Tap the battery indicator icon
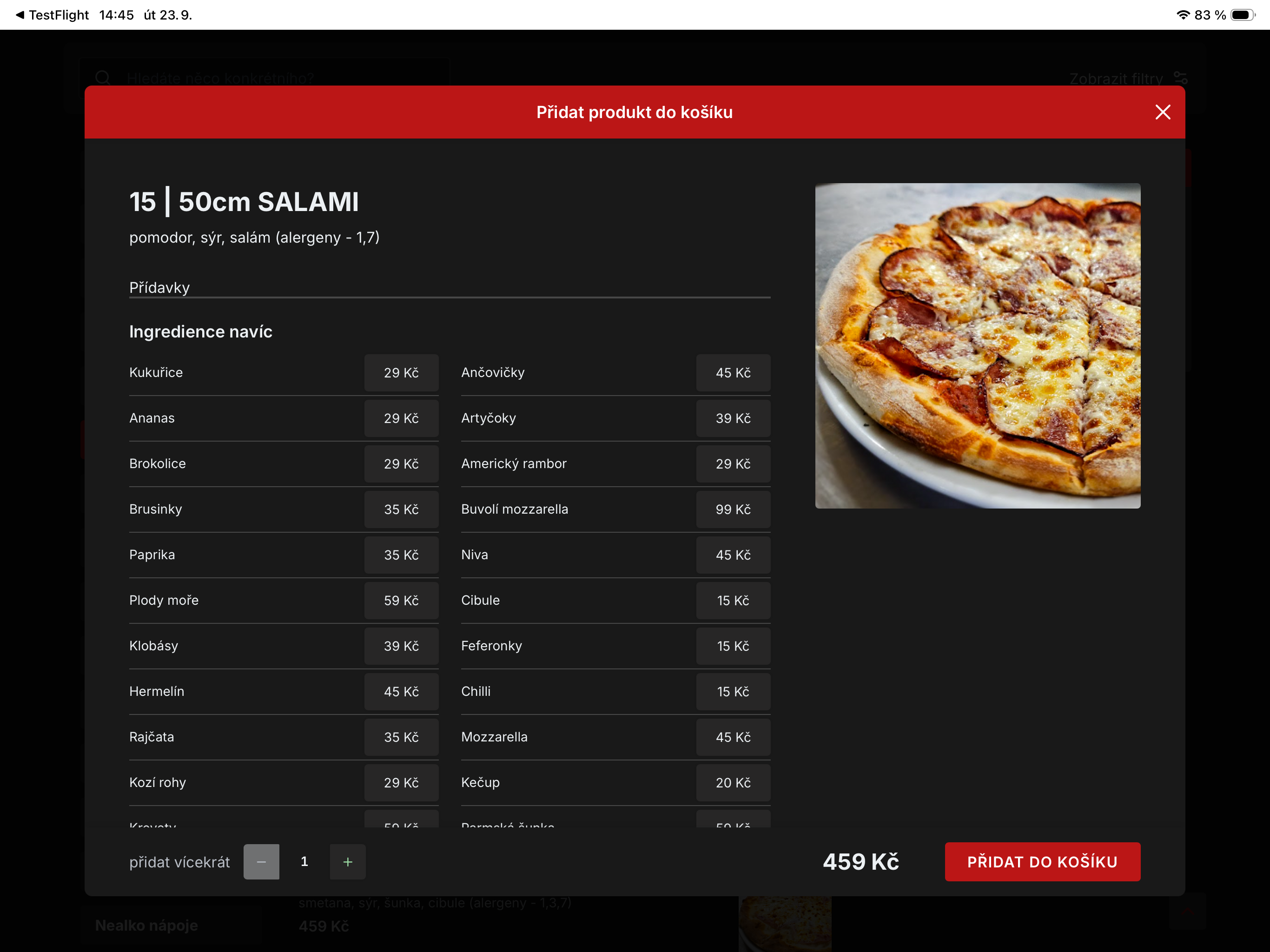 (x=1243, y=15)
